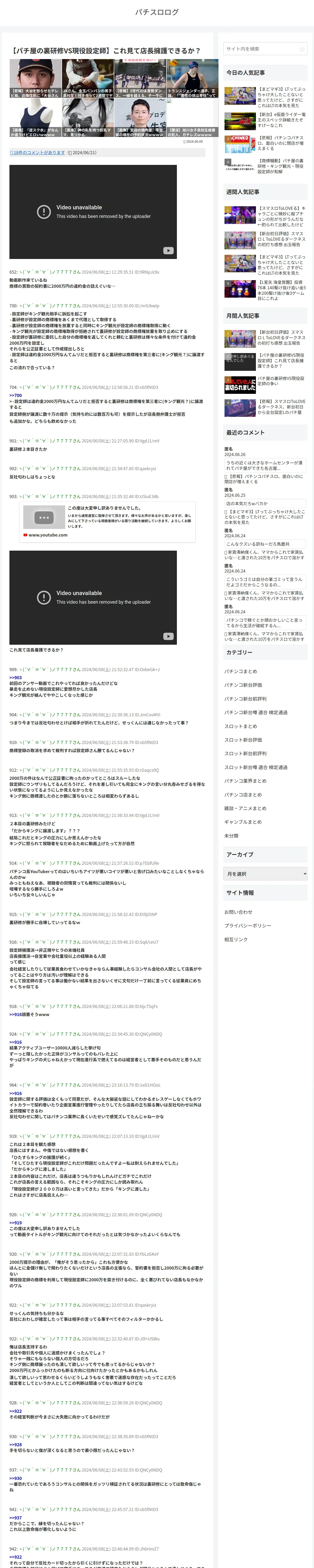Open the パチンコまとめ category

coord(241,671)
